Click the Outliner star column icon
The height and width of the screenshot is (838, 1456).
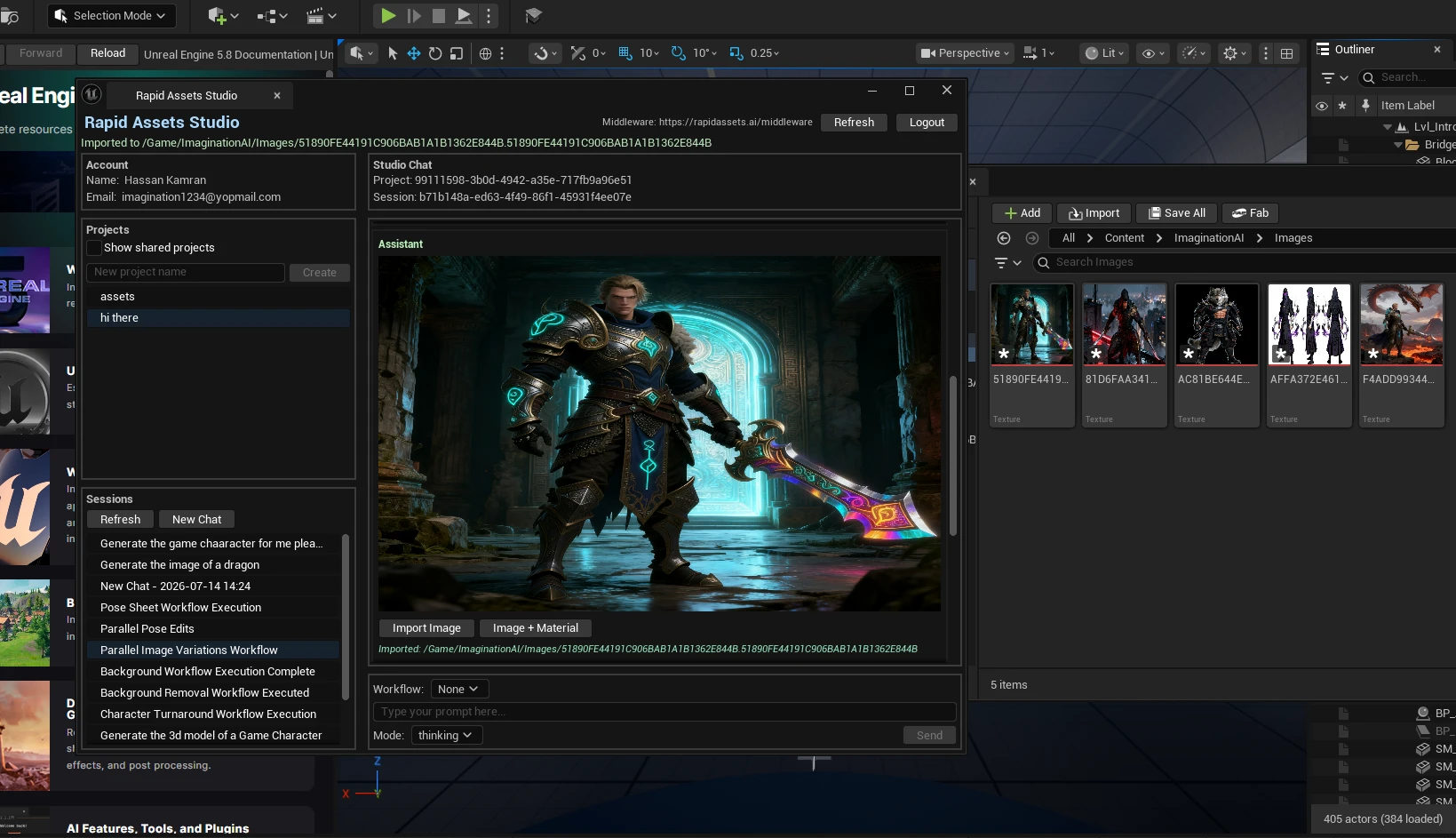(1342, 106)
